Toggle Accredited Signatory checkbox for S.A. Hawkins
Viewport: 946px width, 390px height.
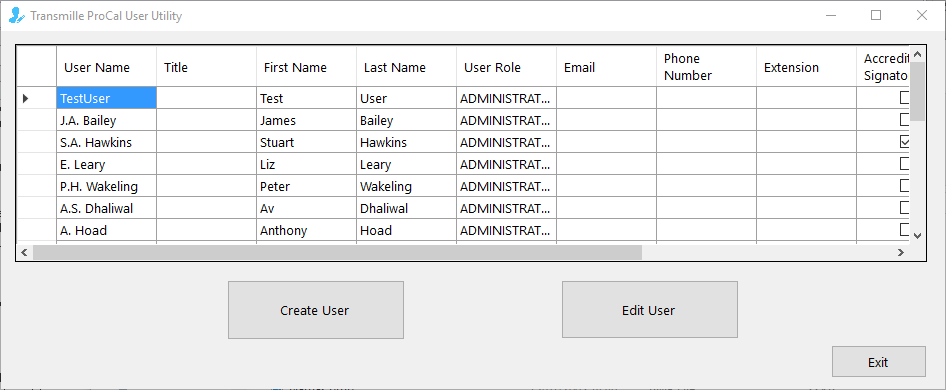click(904, 142)
